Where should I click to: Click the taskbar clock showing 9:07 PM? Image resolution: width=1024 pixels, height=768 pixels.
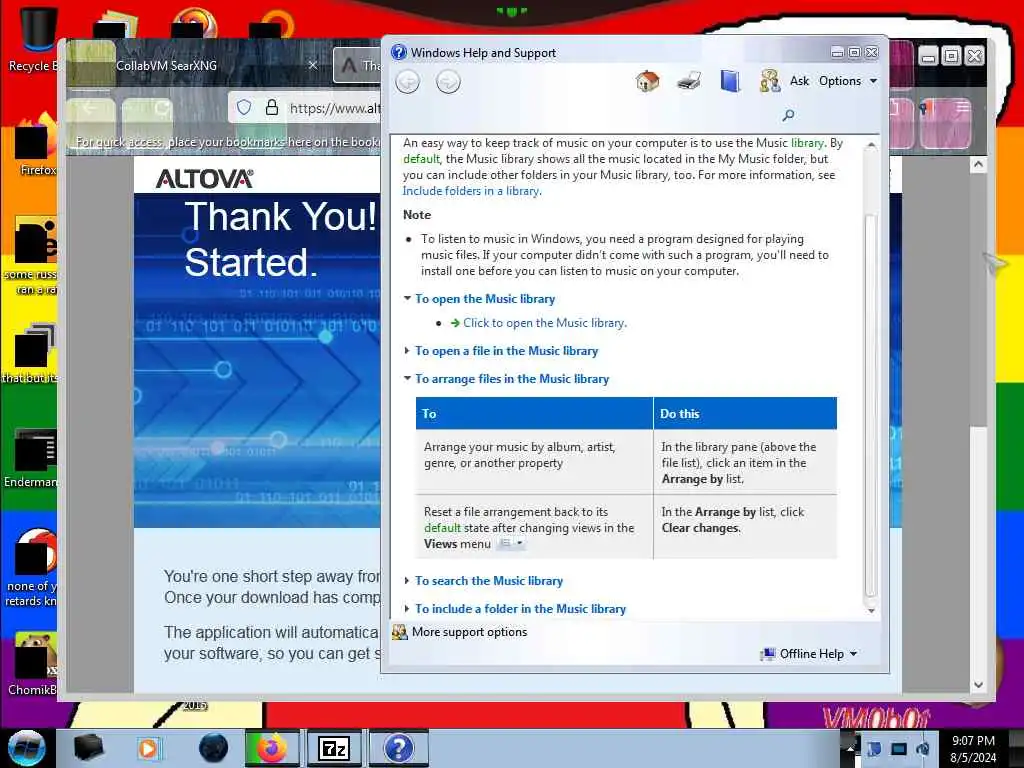973,749
